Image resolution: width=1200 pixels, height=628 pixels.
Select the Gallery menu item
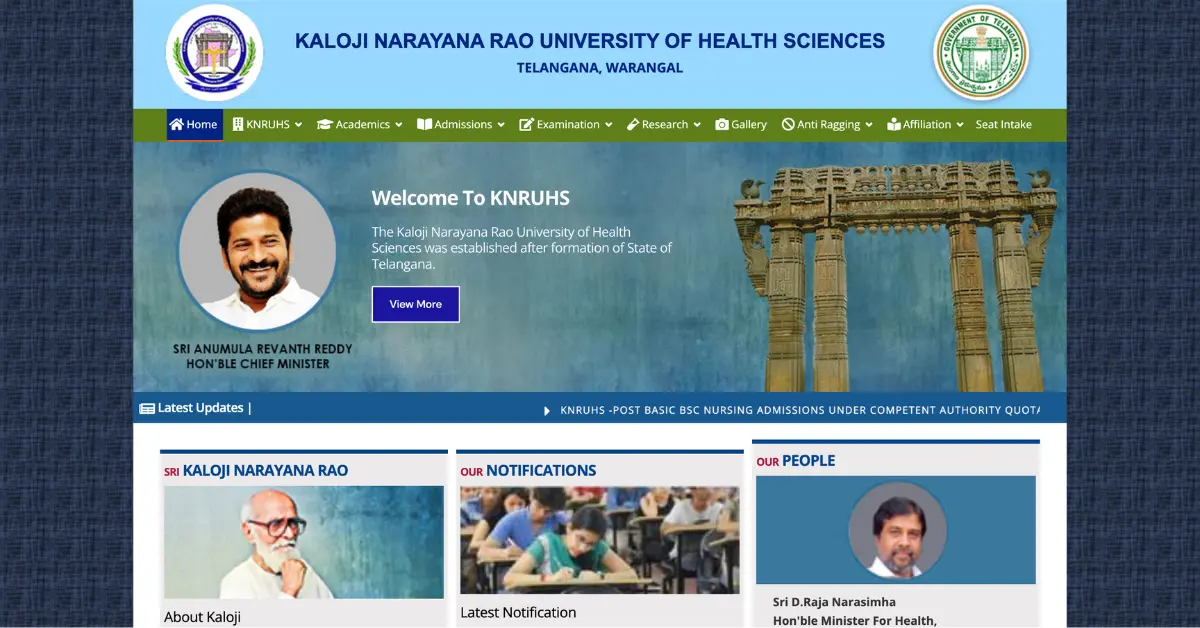click(748, 125)
